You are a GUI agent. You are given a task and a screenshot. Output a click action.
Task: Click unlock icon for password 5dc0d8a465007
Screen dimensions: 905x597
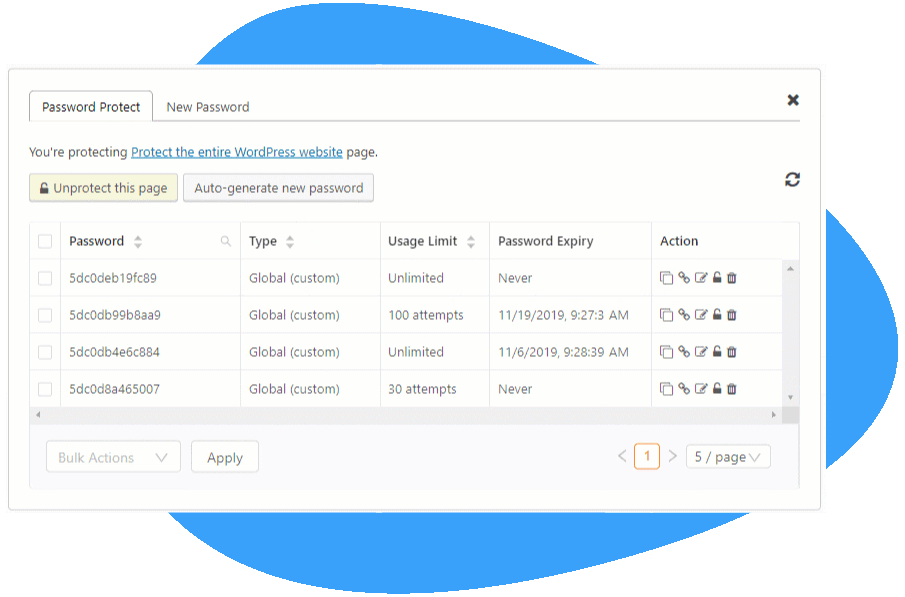[x=717, y=389]
